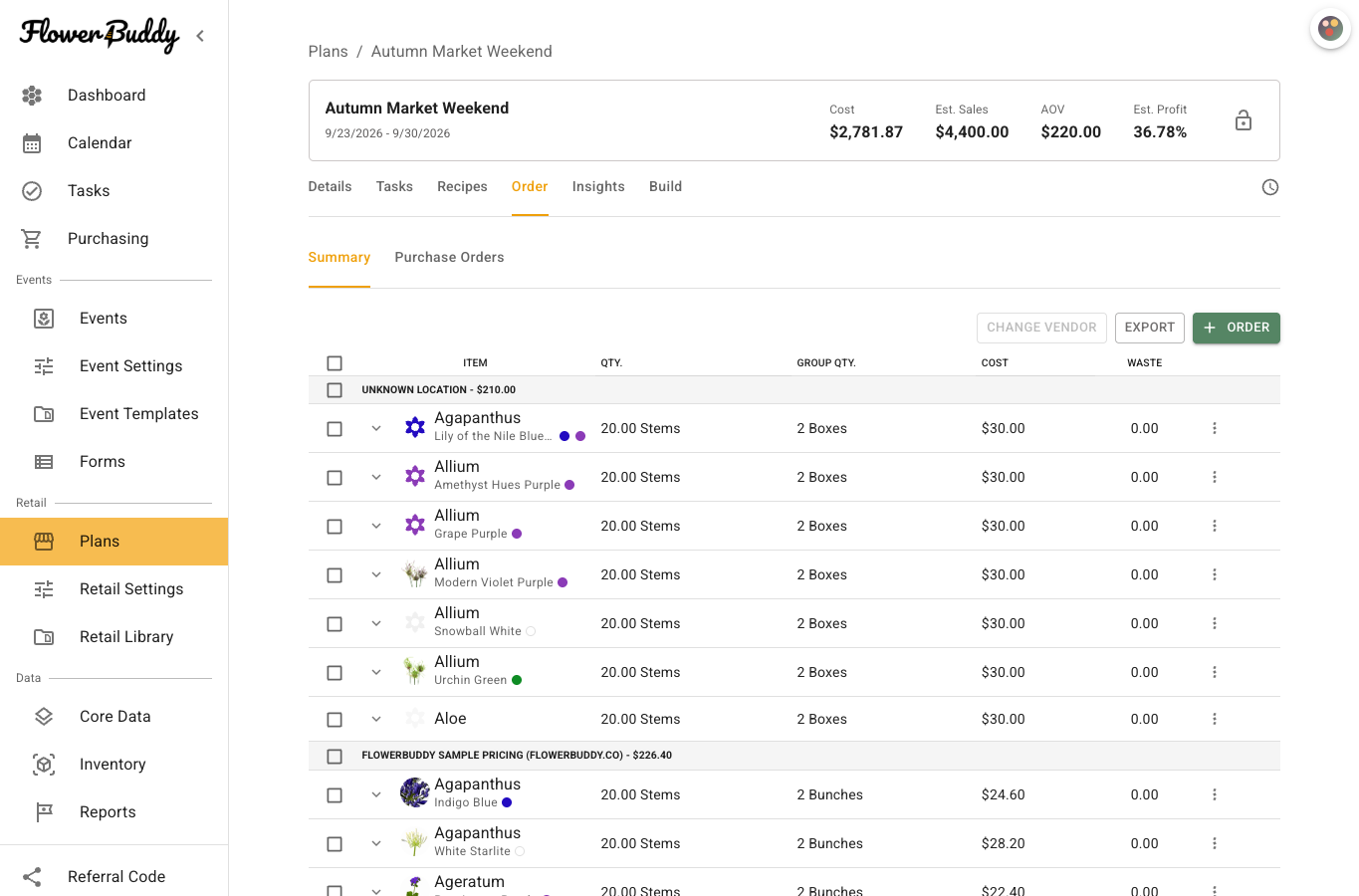Open Retail Settings in the sidebar
The width and height of the screenshot is (1359, 896).
[x=114, y=589]
